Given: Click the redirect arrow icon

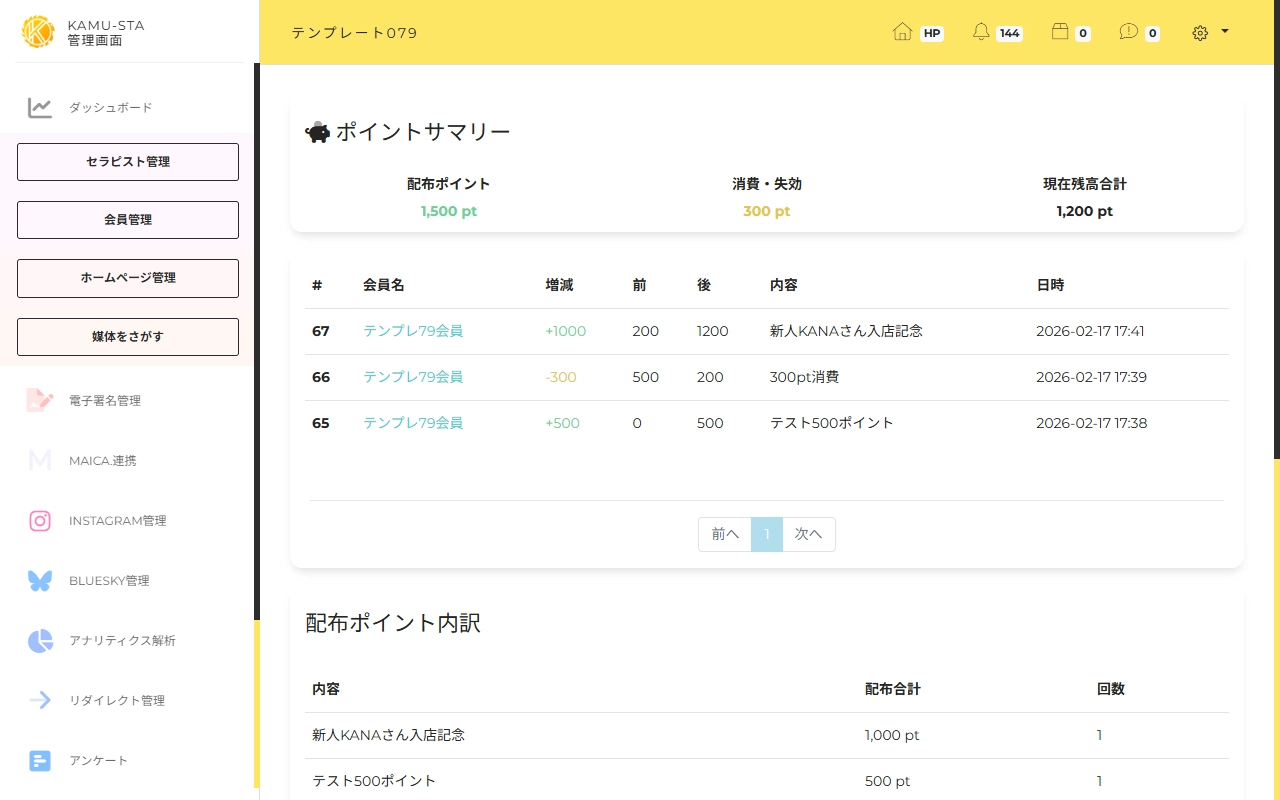Looking at the screenshot, I should 40,700.
